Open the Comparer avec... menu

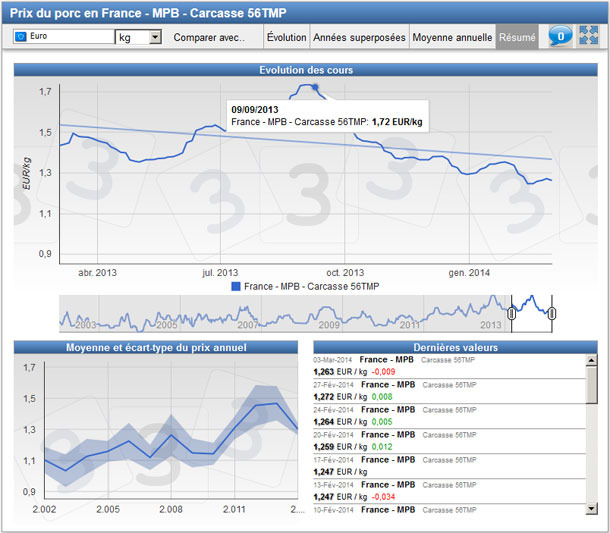coord(209,37)
